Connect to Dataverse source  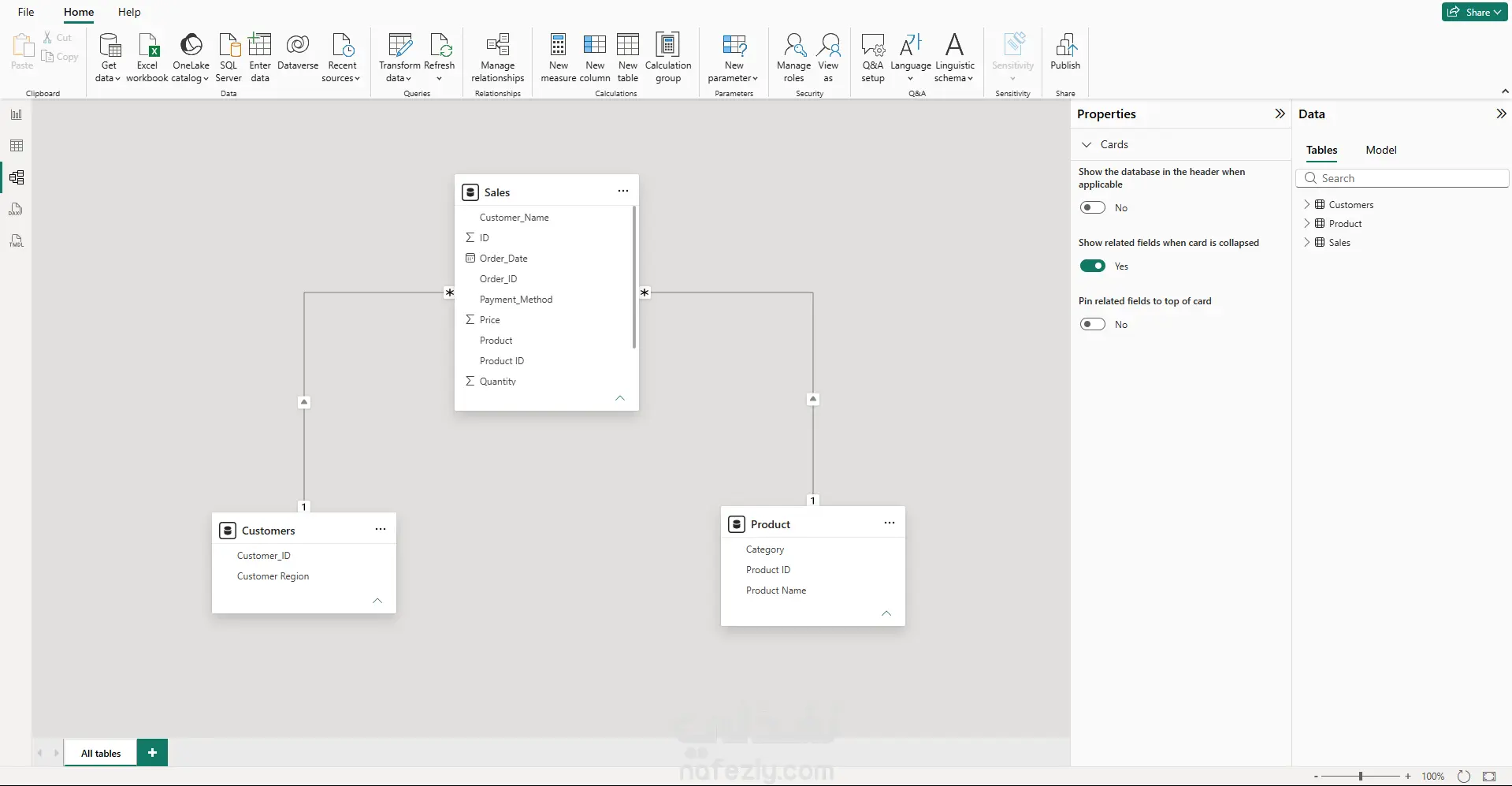(x=298, y=52)
